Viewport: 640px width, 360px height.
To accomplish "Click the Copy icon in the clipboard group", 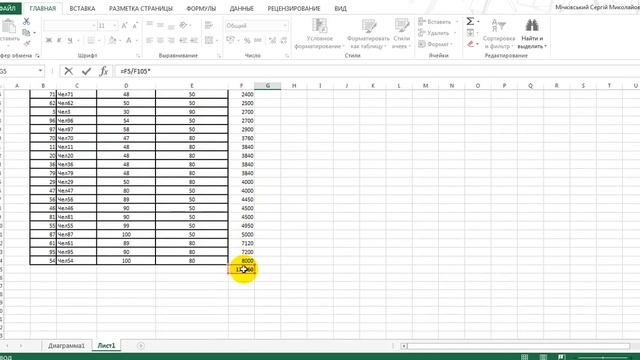I will point(27,32).
